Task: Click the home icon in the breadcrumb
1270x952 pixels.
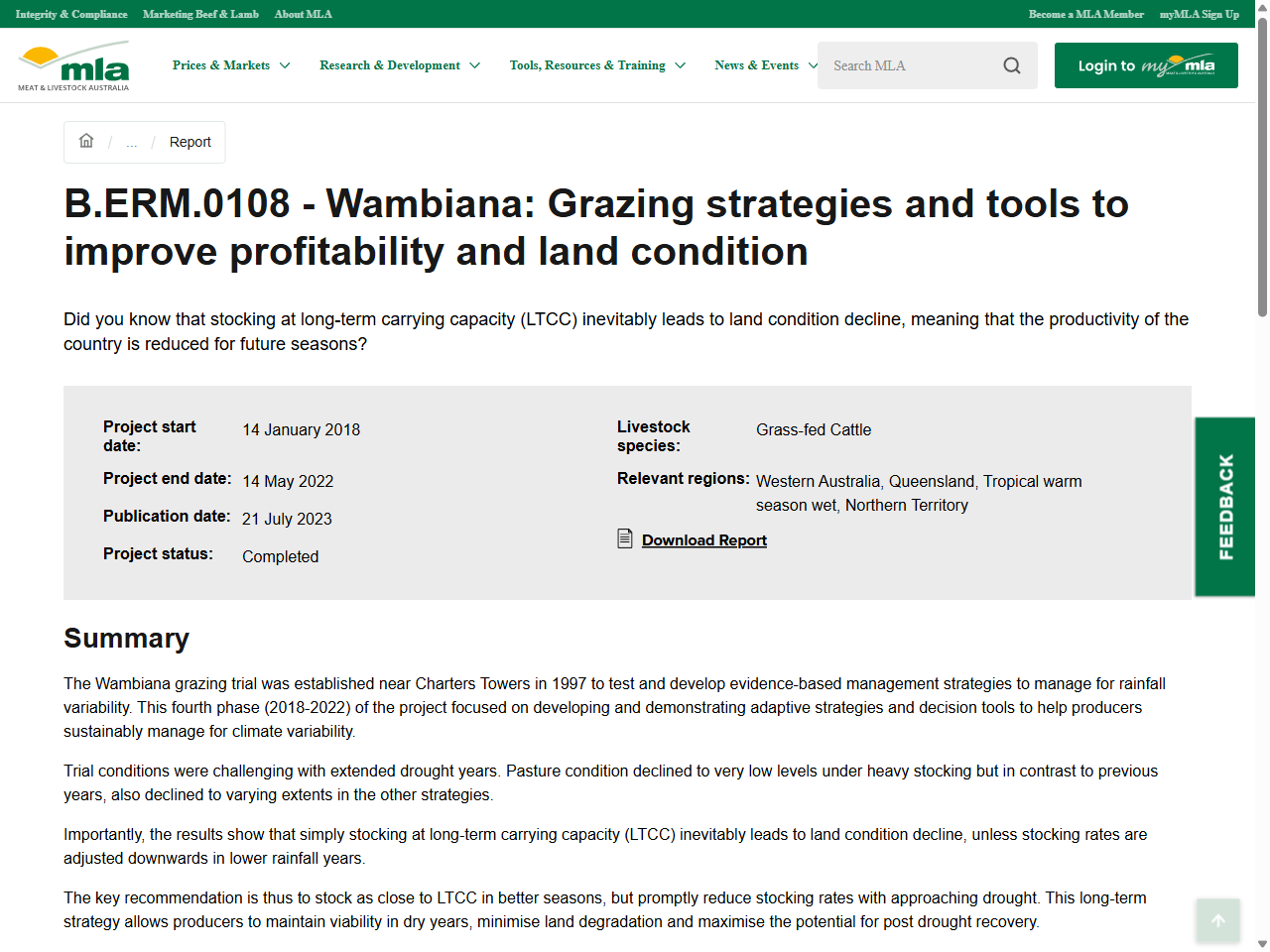Action: pos(86,141)
